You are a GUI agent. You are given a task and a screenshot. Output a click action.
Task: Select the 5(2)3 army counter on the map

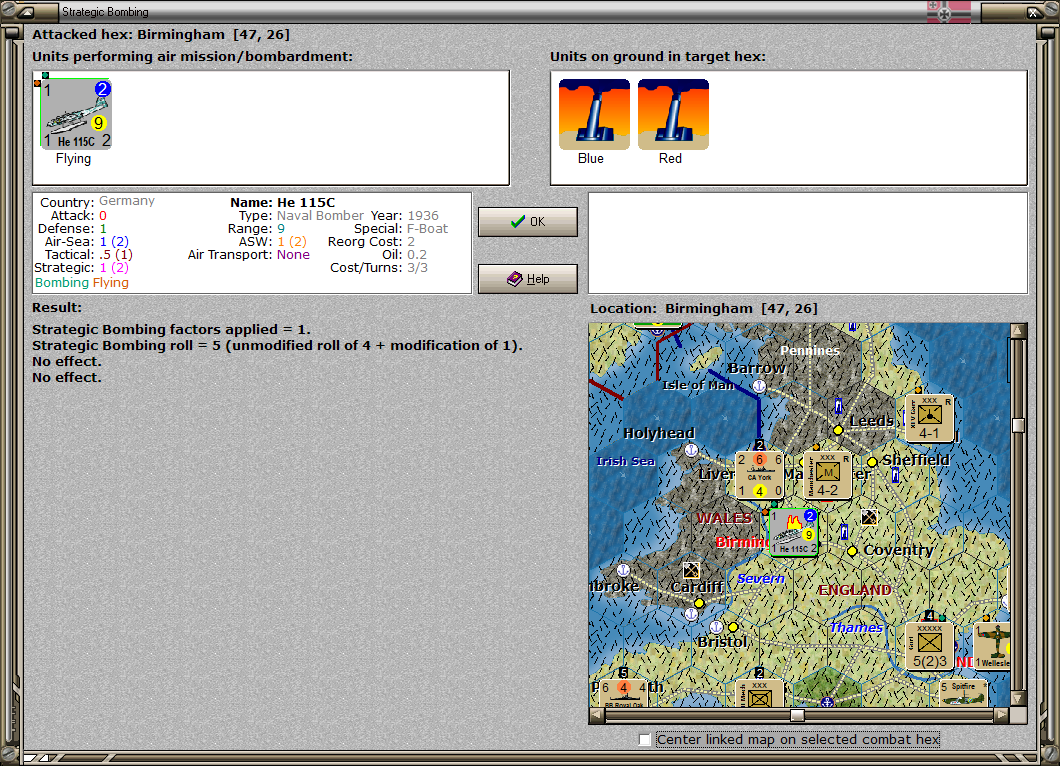[x=930, y=646]
